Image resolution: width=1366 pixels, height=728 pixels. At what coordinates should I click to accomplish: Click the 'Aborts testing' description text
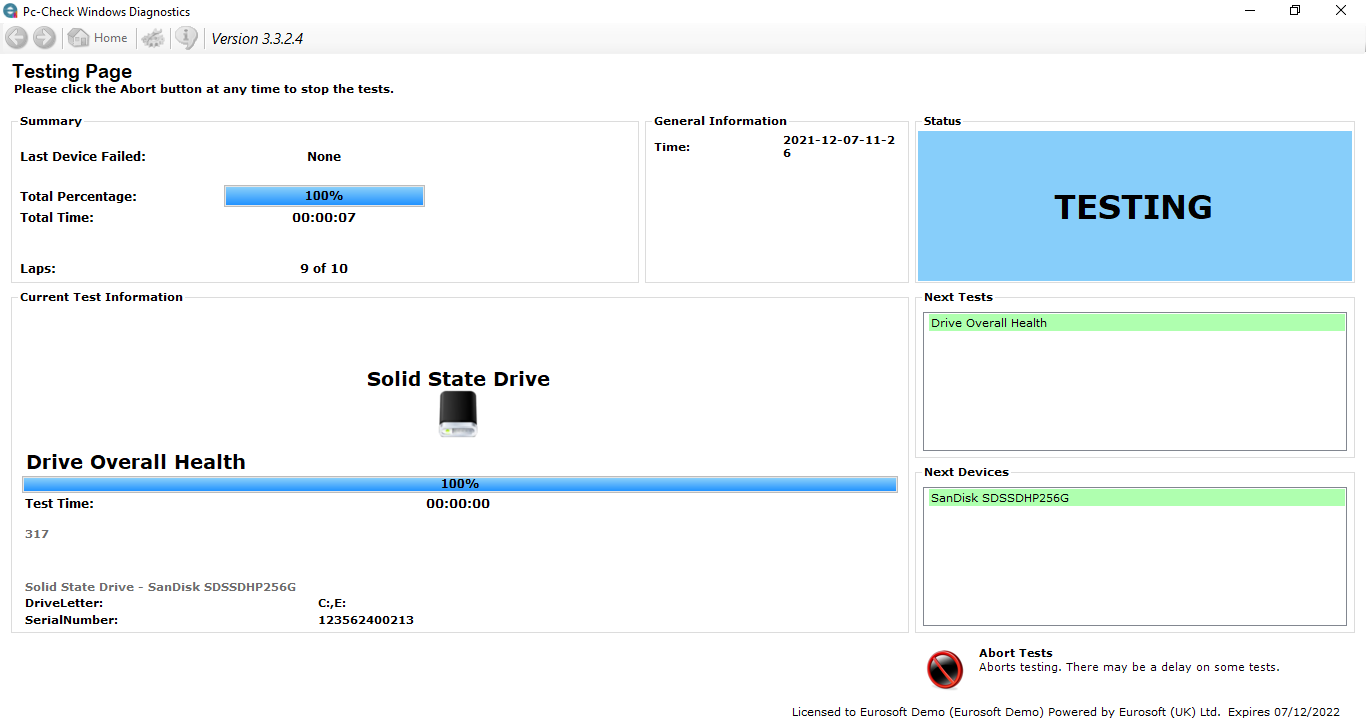(x=1129, y=667)
